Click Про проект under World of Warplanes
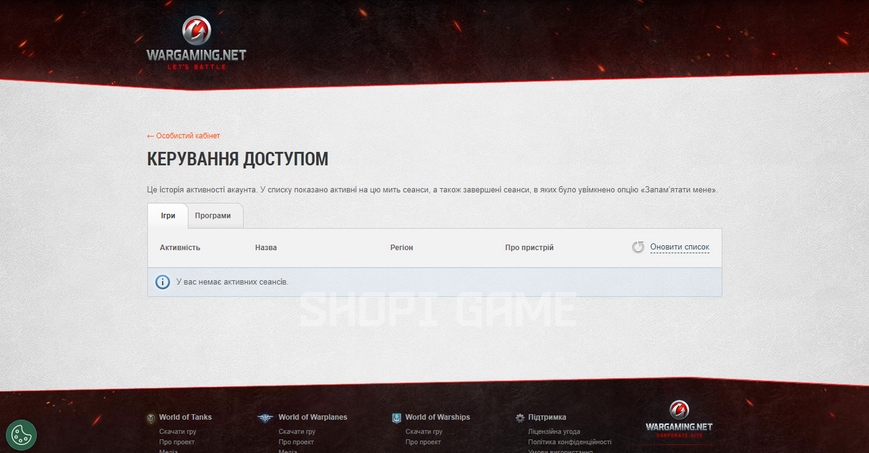 point(296,442)
